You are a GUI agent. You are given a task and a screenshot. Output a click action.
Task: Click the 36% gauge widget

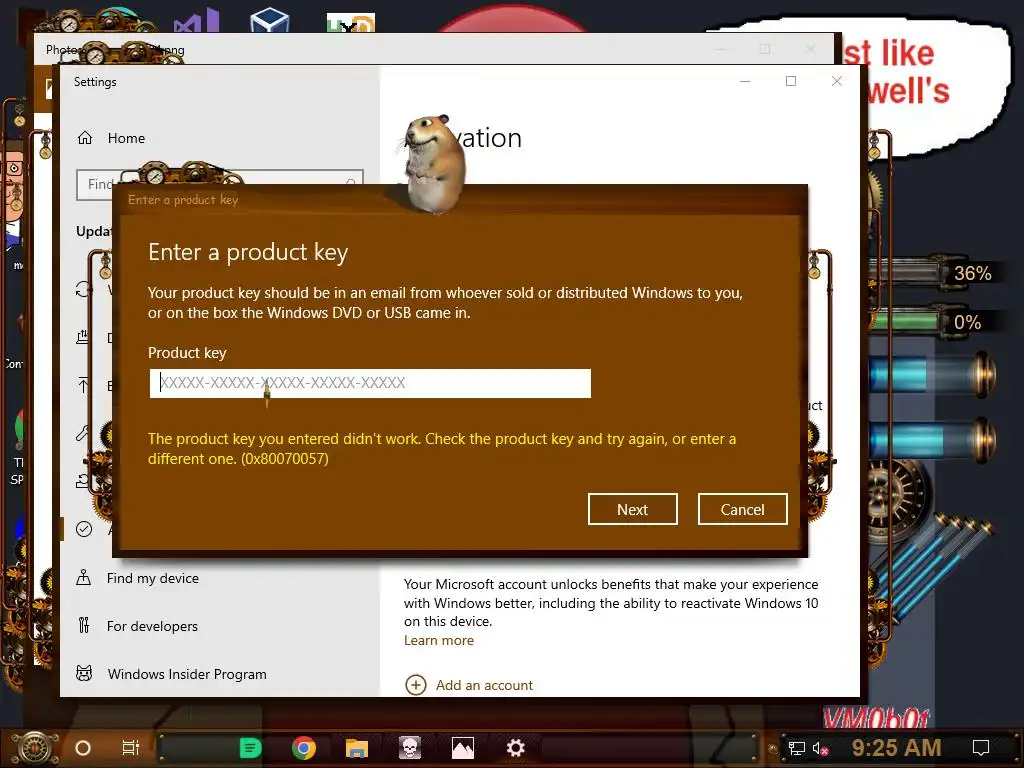tap(935, 273)
